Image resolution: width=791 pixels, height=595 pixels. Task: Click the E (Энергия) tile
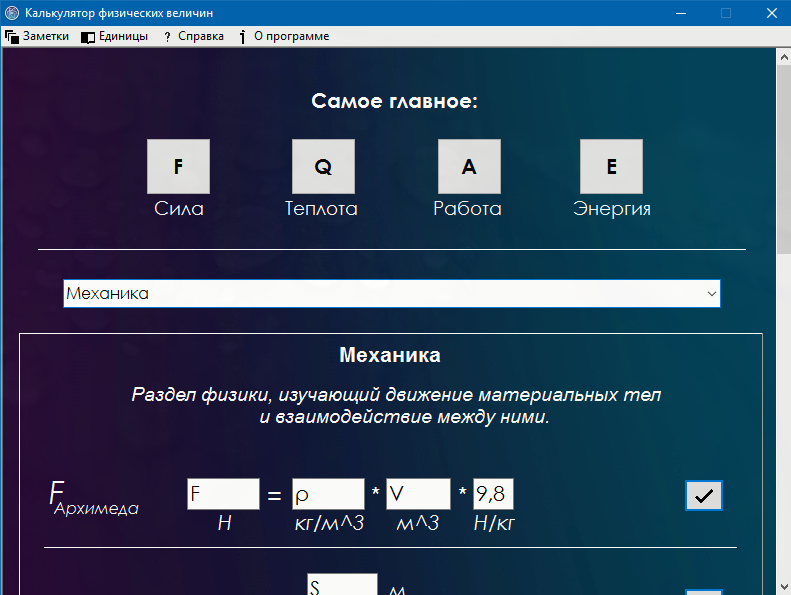click(611, 167)
